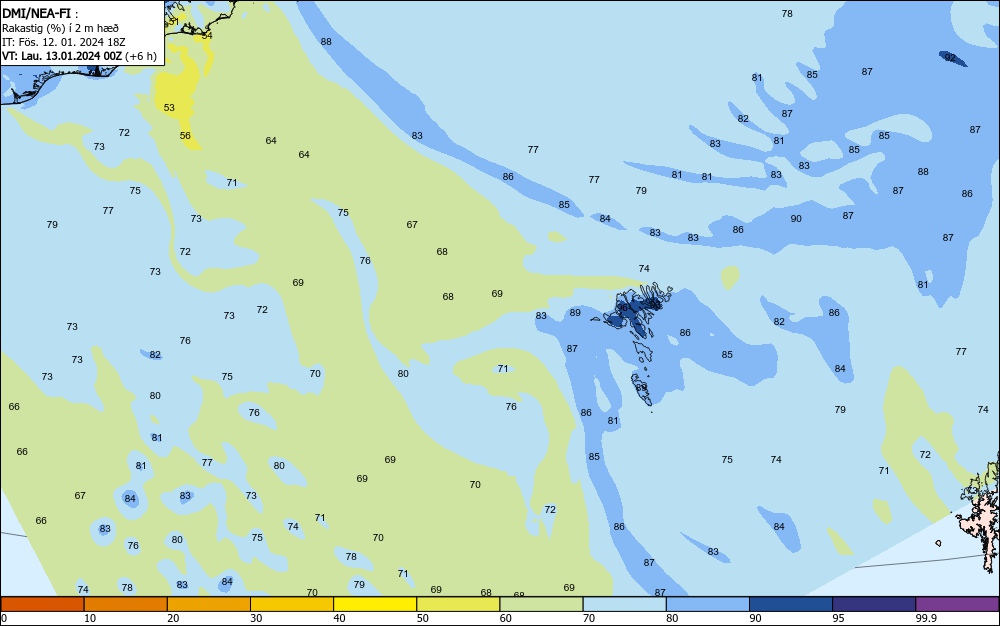Select the 40–50 bright yellow legend swatch
Image resolution: width=1000 pixels, height=626 pixels.
coord(375,604)
